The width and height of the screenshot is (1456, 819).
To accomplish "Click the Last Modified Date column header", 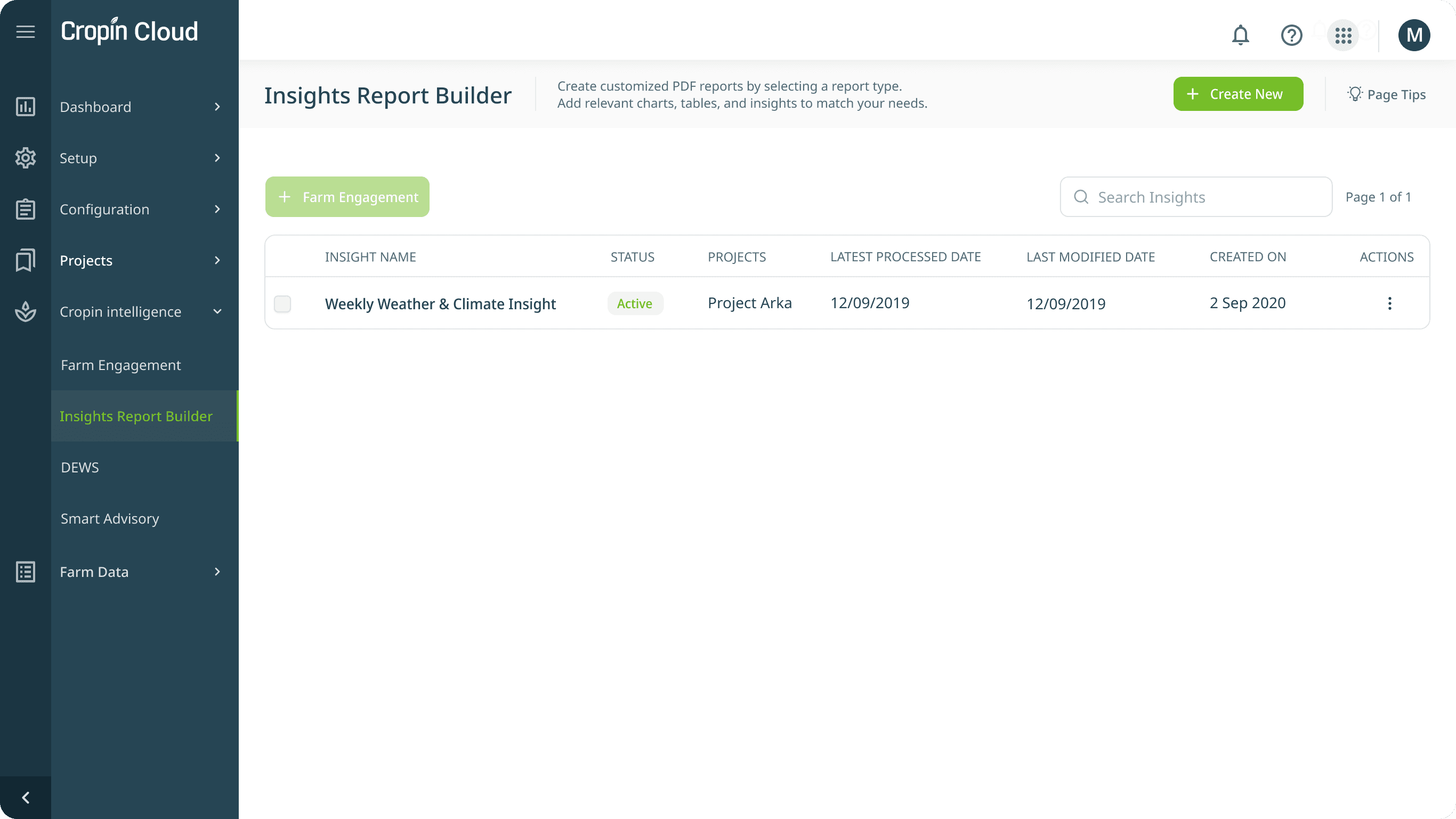I will click(x=1090, y=257).
